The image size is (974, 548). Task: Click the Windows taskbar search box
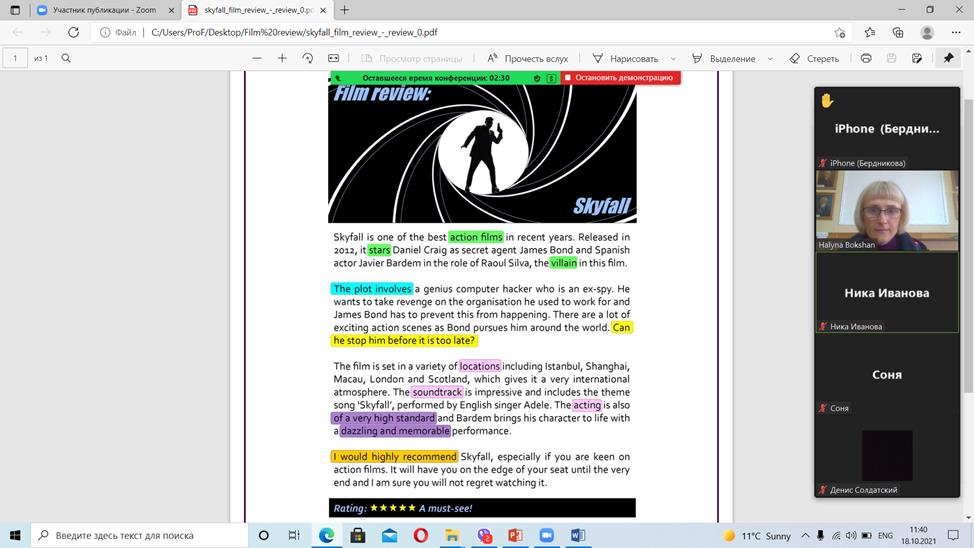click(139, 535)
